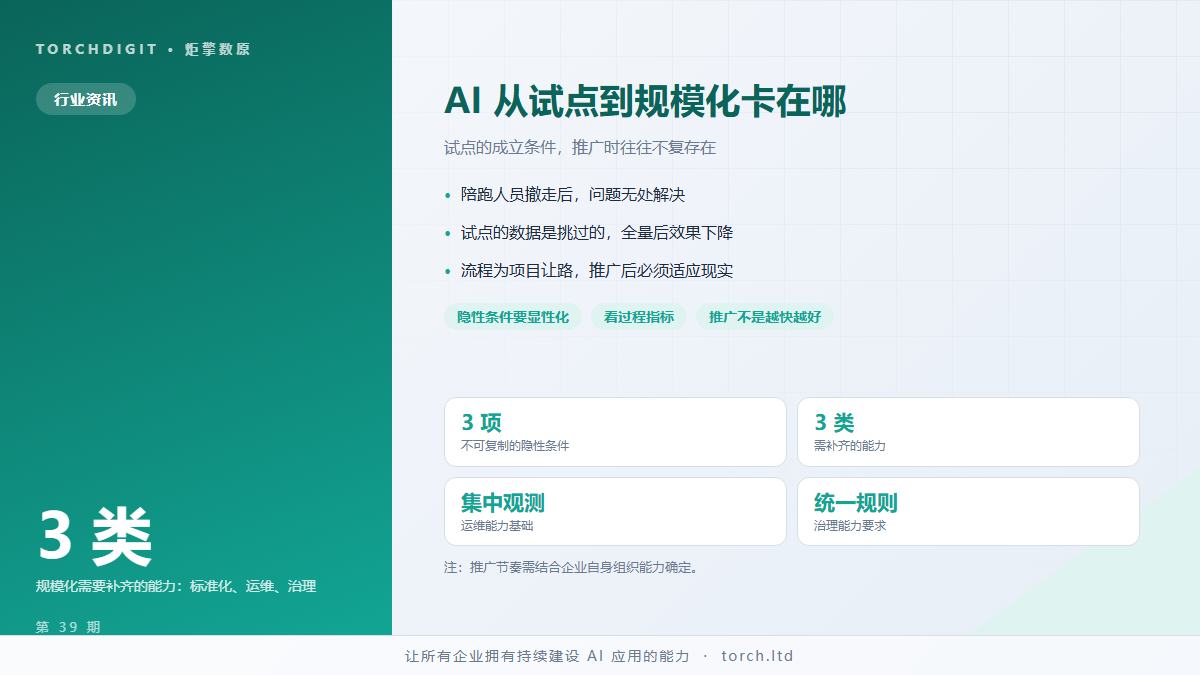Select the headline AI 从试点到规模化卡在哪
The image size is (1200, 675).
coord(645,102)
